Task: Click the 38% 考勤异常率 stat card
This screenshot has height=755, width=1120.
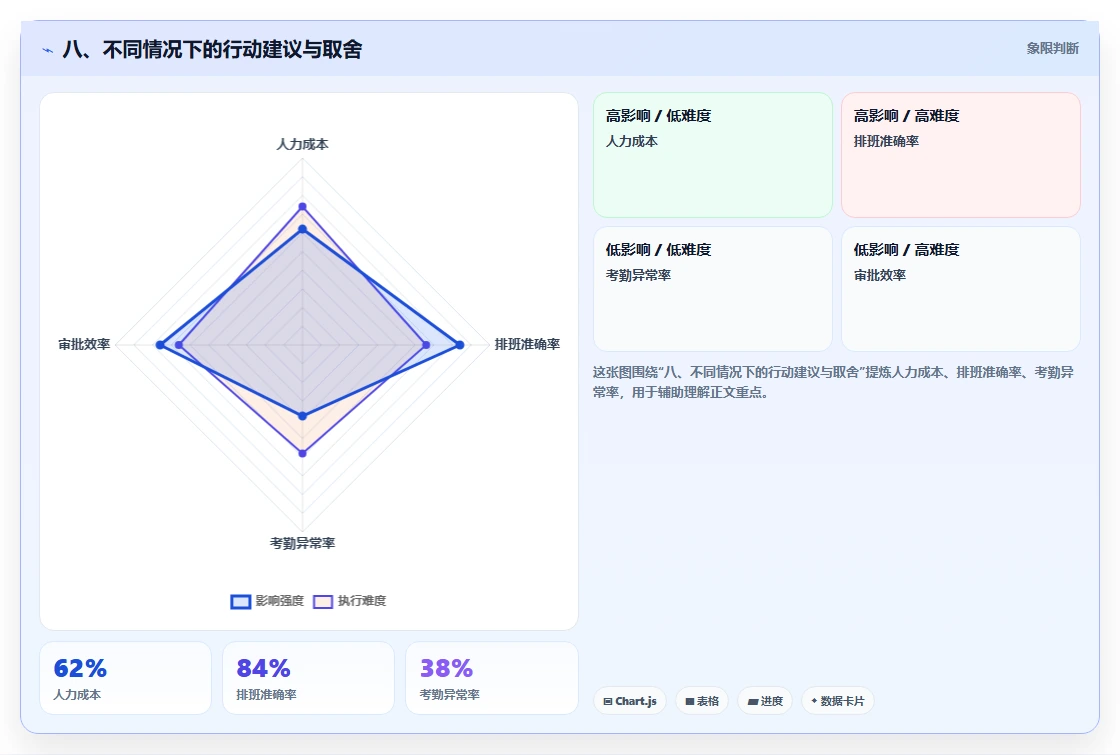Action: tap(491, 678)
